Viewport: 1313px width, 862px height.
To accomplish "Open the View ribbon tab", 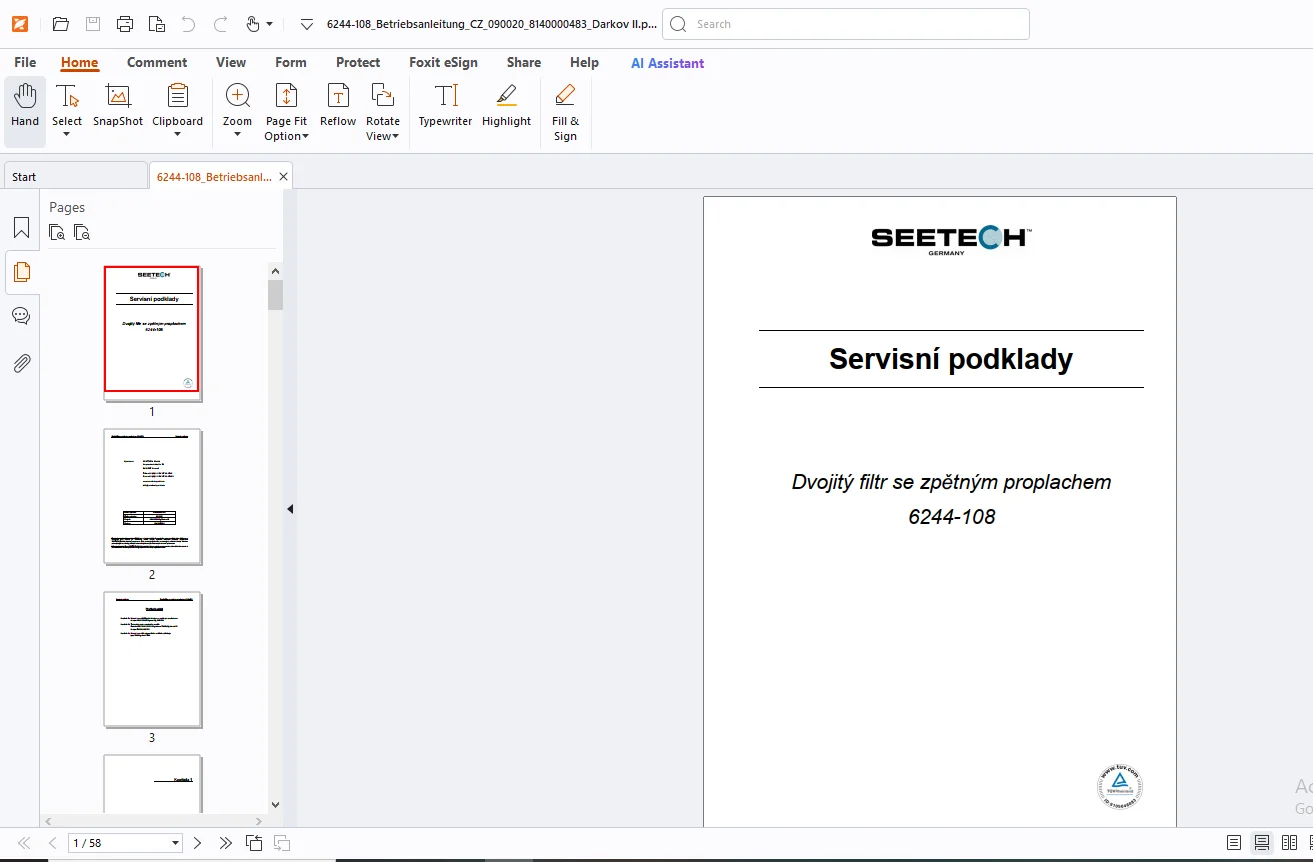I will pos(231,62).
